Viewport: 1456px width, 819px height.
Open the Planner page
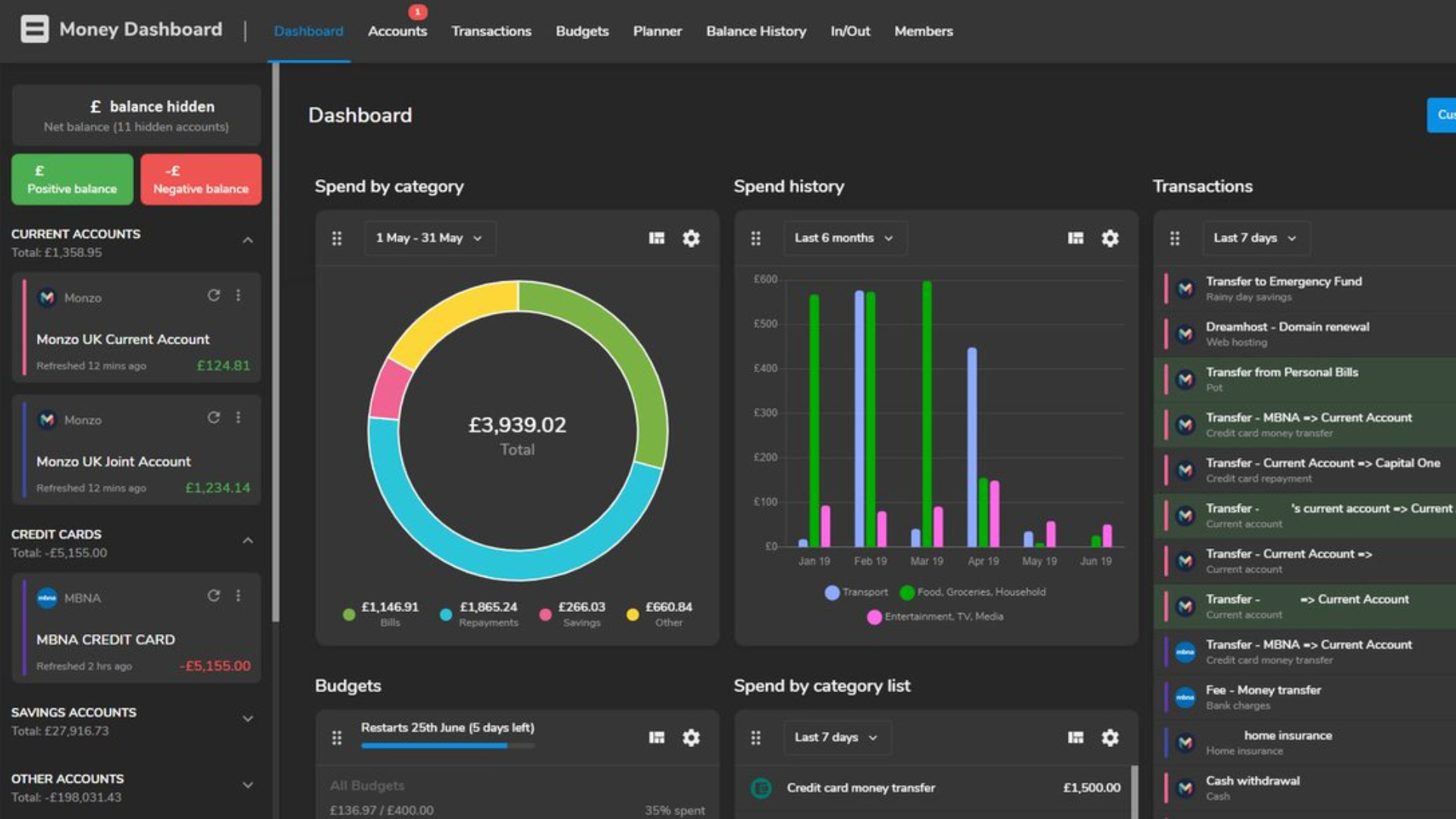[x=657, y=31]
